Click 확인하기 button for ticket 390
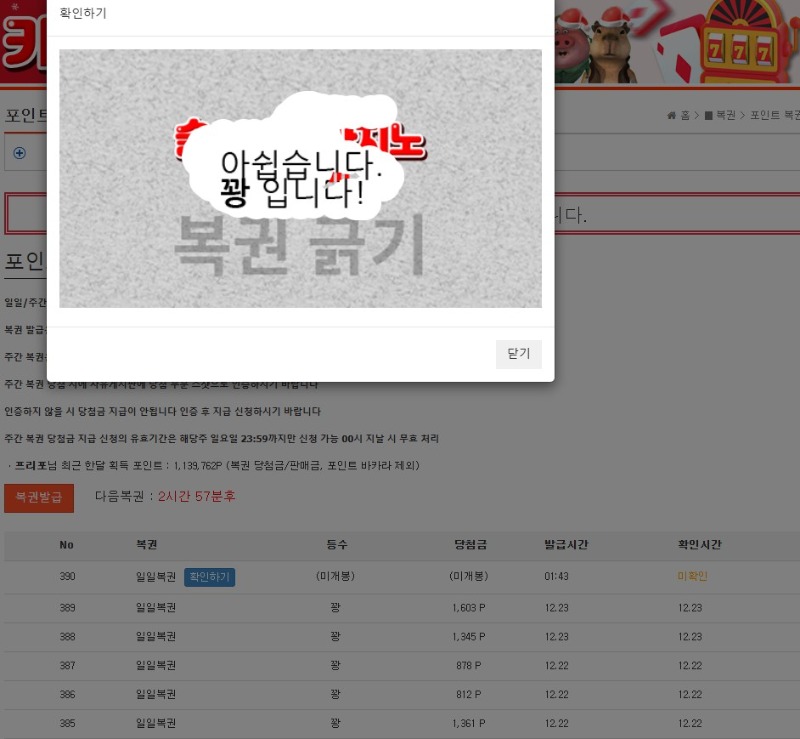This screenshot has height=739, width=800. [209, 577]
